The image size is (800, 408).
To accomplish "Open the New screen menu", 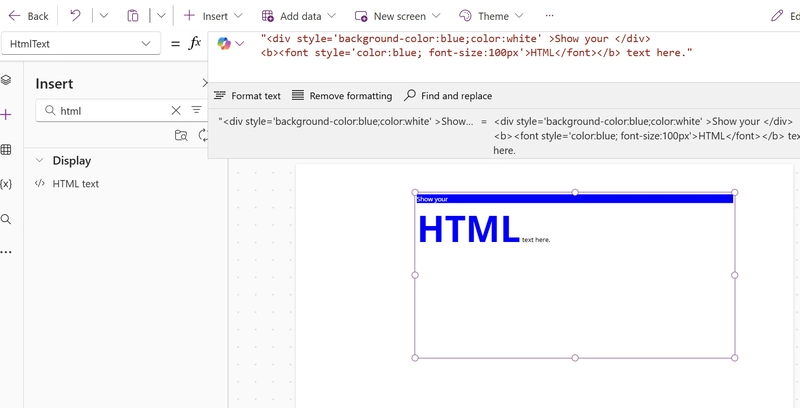I will point(397,16).
